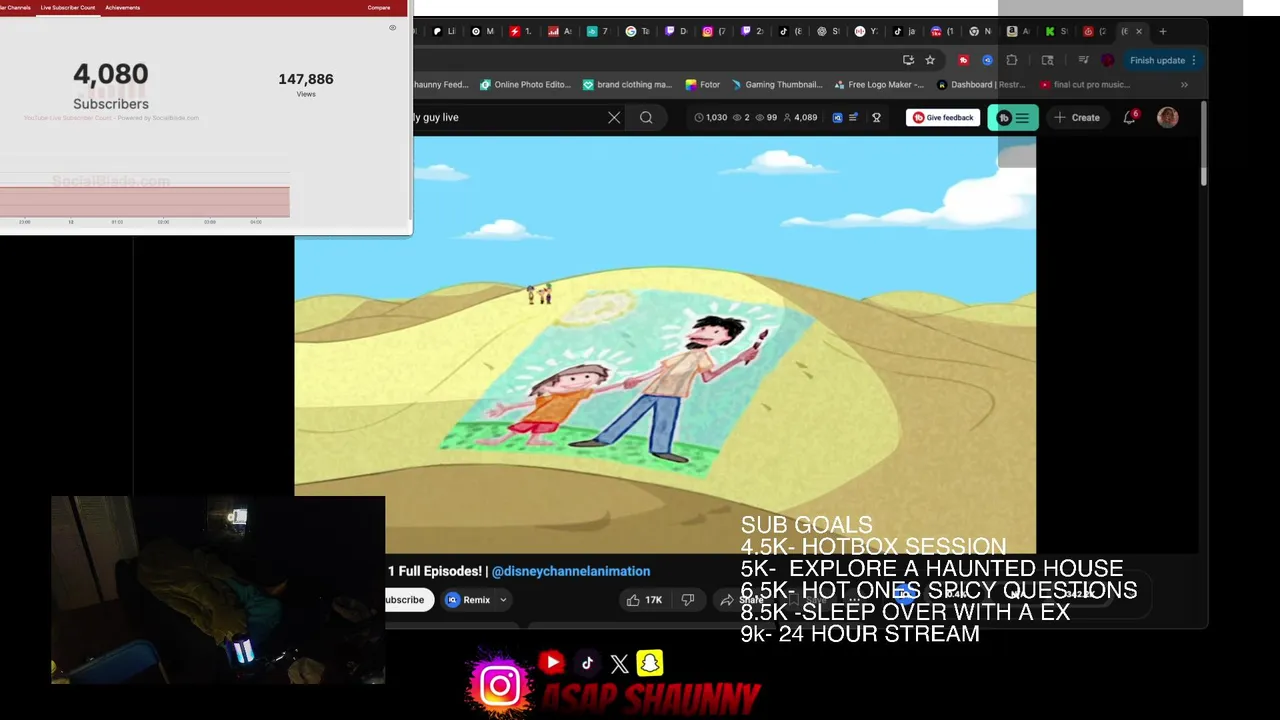
Task: Open the Online Photo Editor bookmark
Action: click(525, 85)
